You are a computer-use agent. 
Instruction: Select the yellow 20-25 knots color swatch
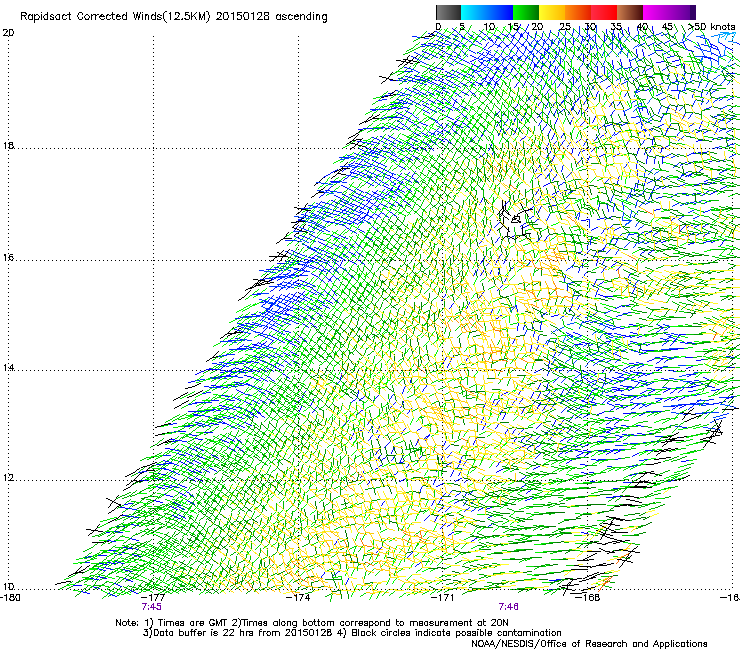pyautogui.click(x=552, y=12)
